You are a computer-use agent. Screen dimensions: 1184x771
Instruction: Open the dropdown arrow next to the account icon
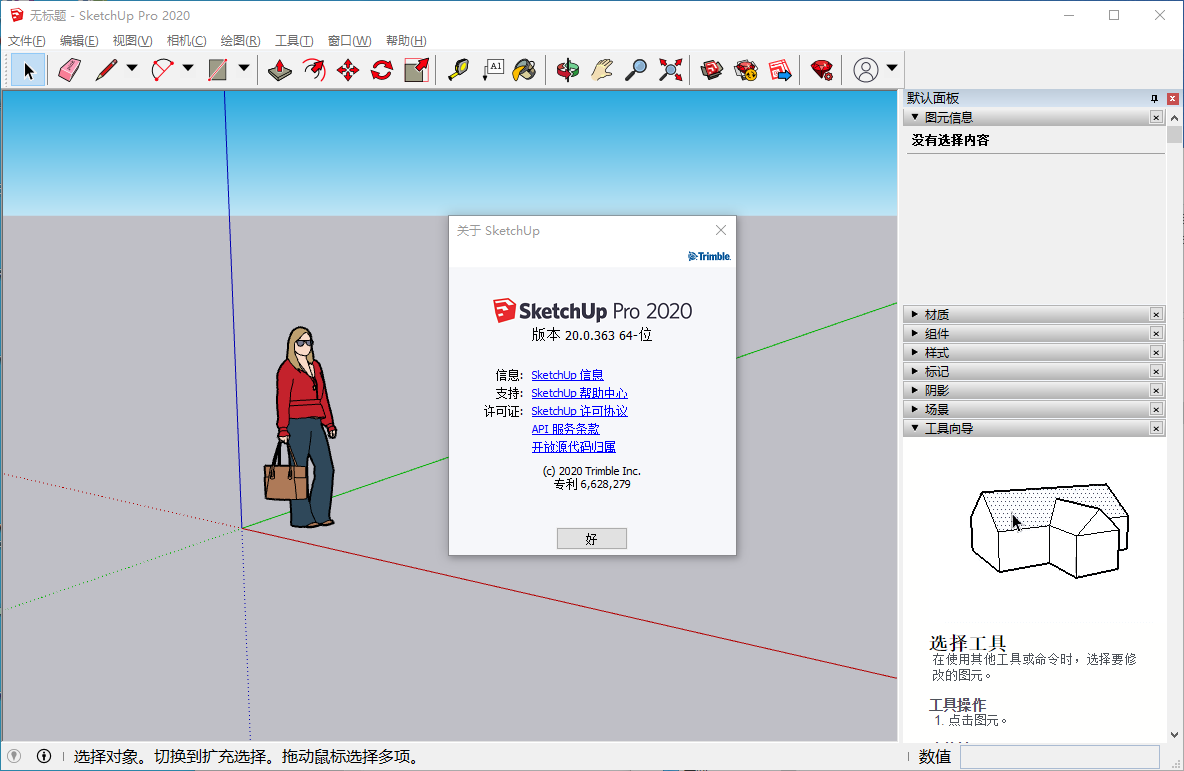tap(891, 69)
